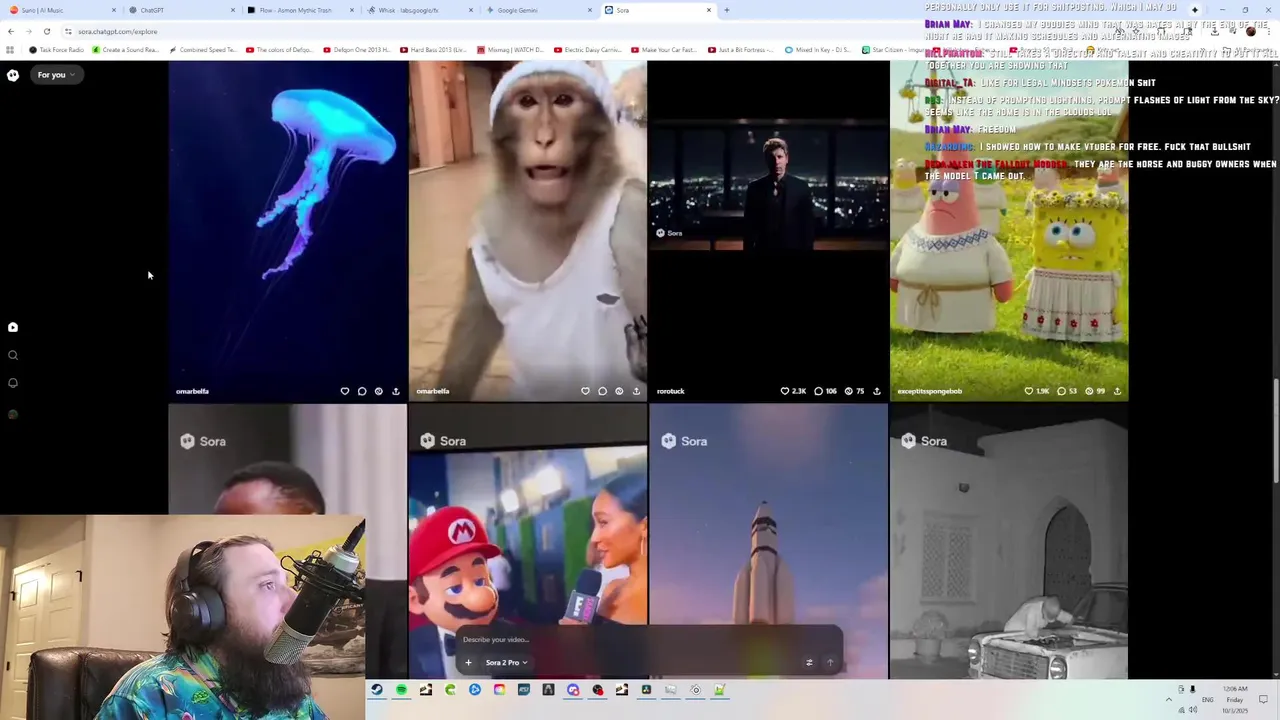Open omarbelfa profile under jellyfish video

(x=192, y=391)
